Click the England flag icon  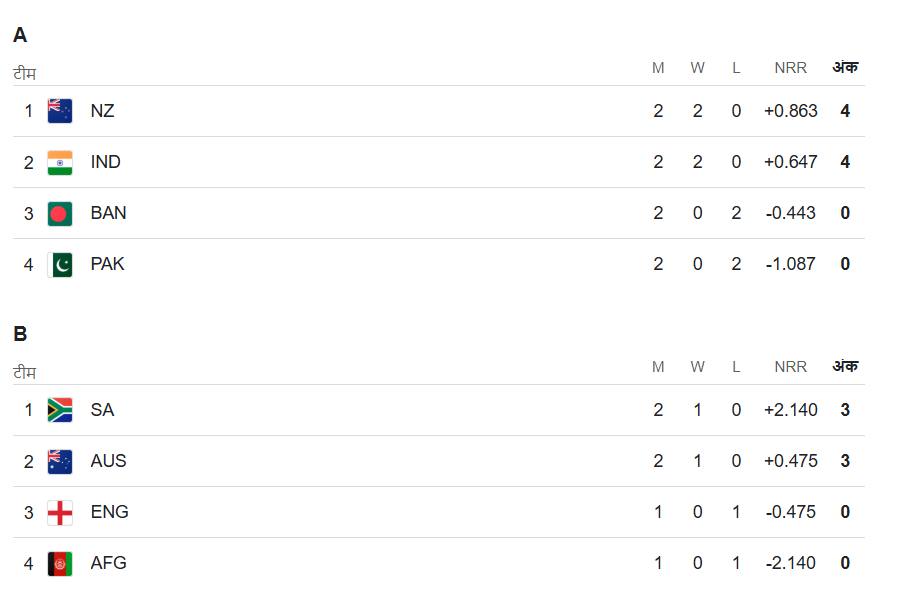[x=60, y=512]
